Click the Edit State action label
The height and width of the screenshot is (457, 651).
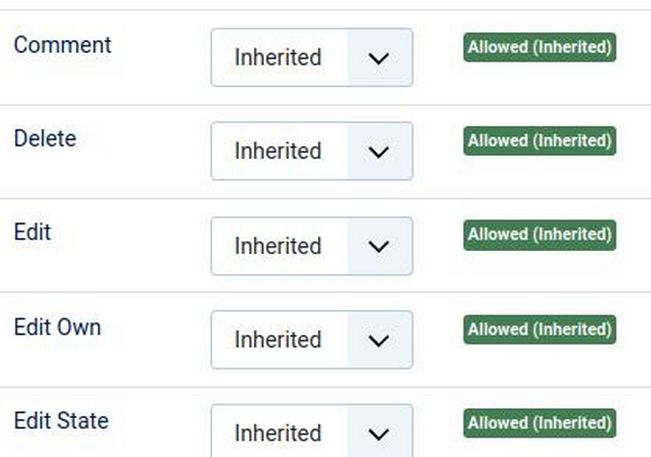click(61, 421)
